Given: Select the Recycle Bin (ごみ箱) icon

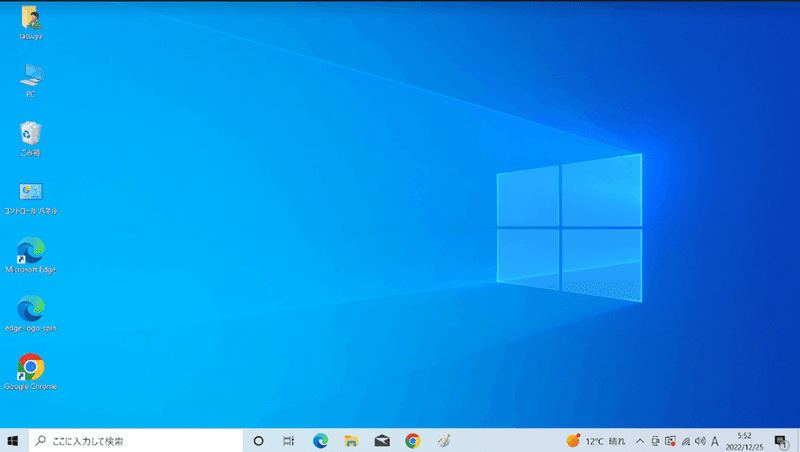Looking at the screenshot, I should (x=31, y=139).
